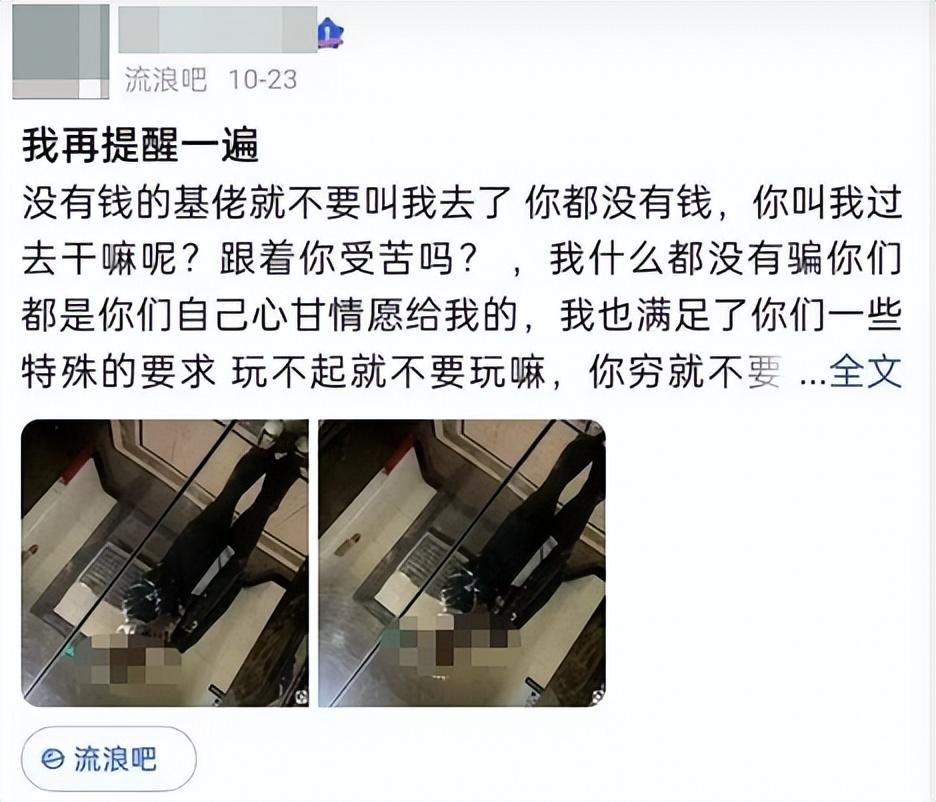Open the blurred username at the top
The width and height of the screenshot is (936, 802).
[217, 30]
